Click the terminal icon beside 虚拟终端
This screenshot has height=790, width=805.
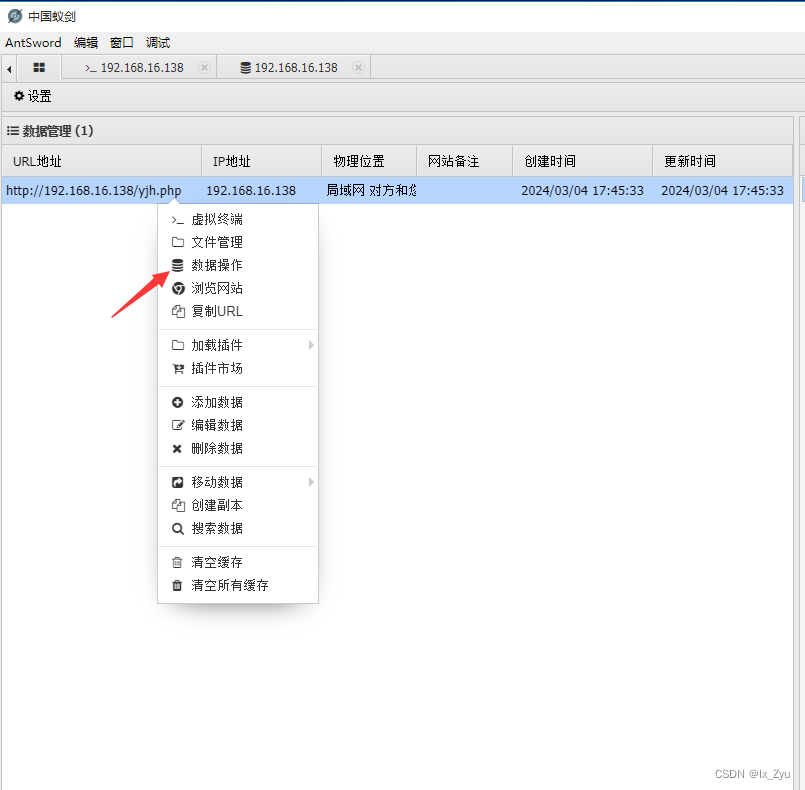pos(178,220)
